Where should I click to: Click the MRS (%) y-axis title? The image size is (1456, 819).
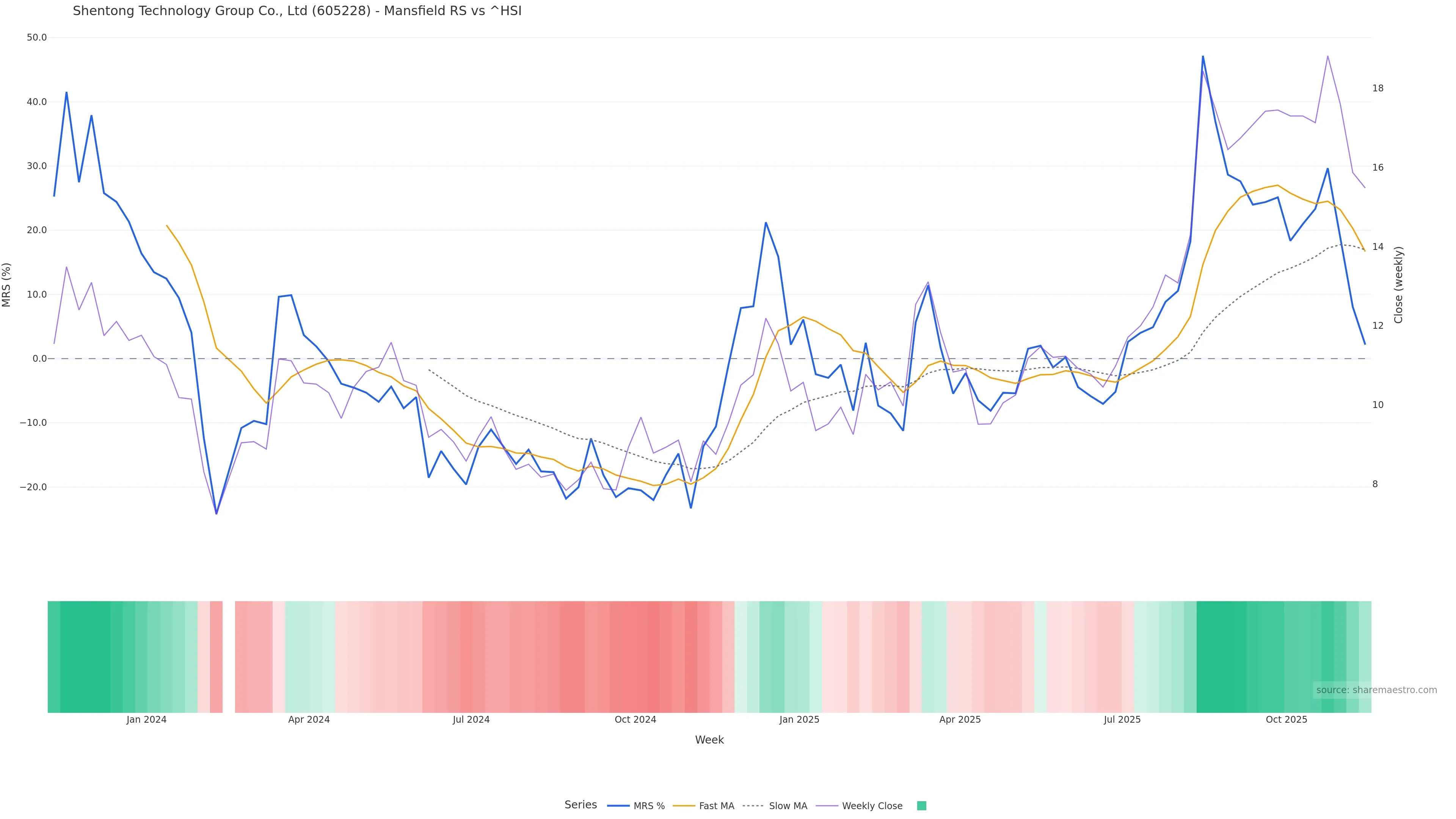tap(7, 284)
